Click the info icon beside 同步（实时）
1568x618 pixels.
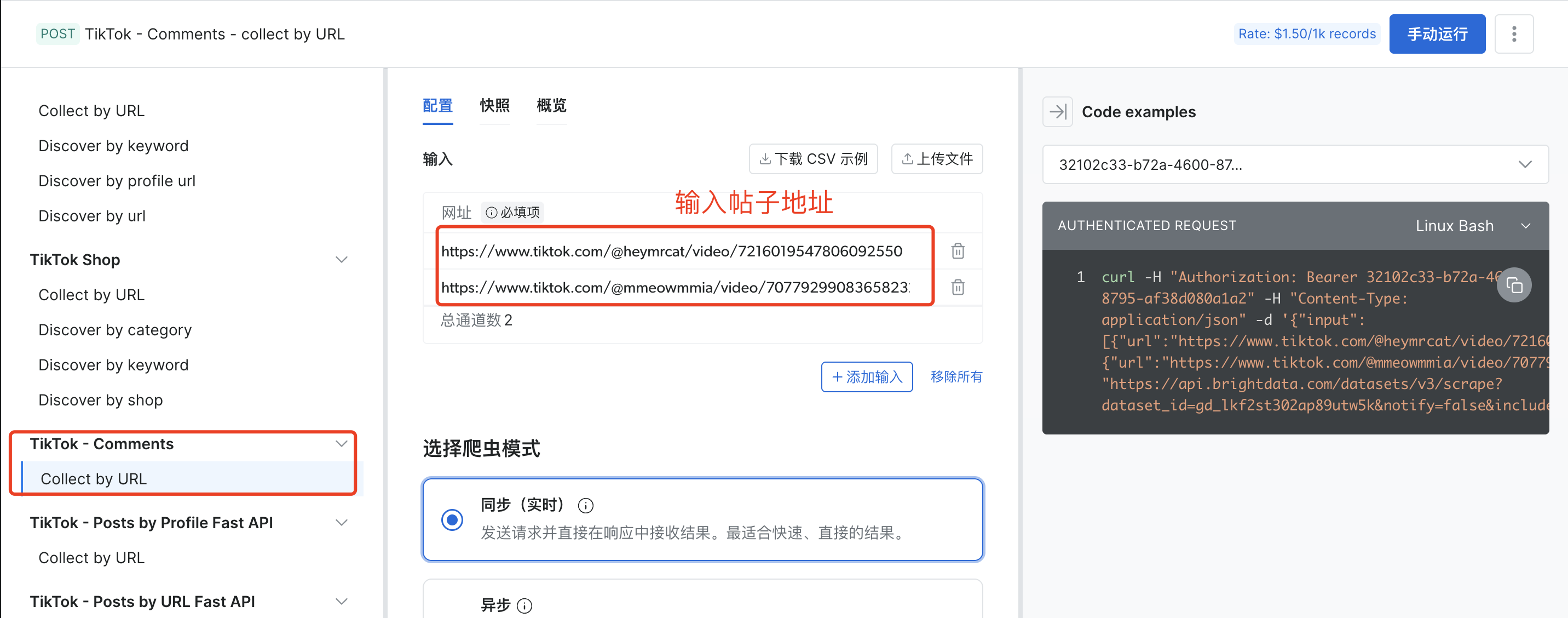click(x=586, y=505)
